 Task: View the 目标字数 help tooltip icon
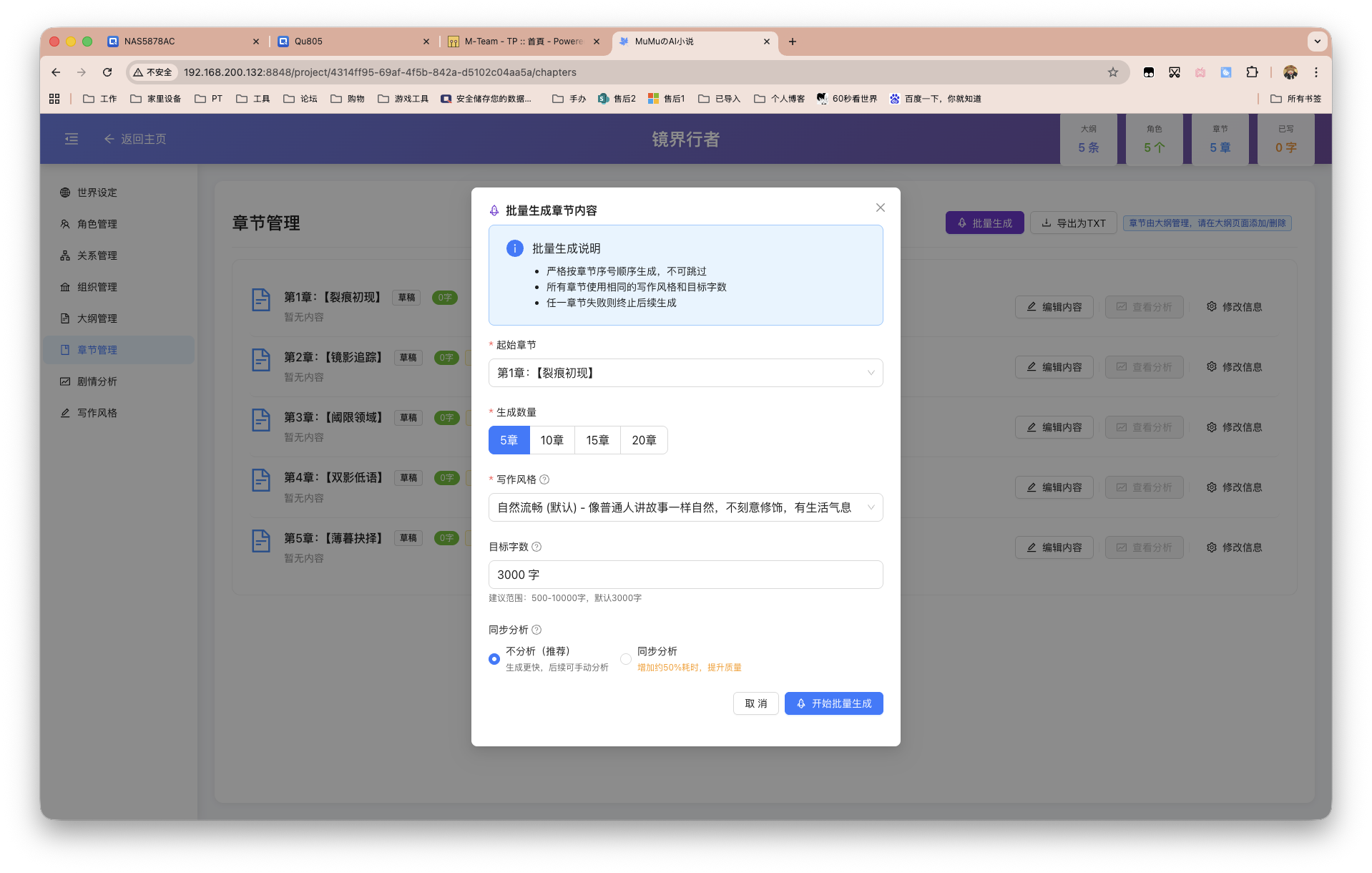536,546
